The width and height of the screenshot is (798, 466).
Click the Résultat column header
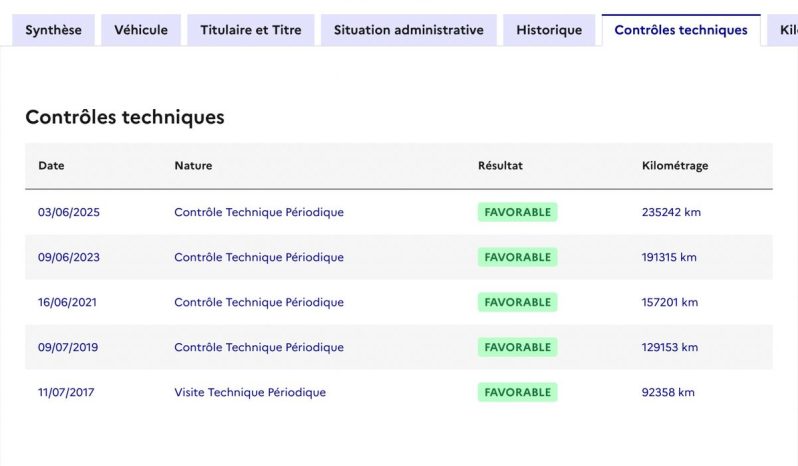point(500,165)
